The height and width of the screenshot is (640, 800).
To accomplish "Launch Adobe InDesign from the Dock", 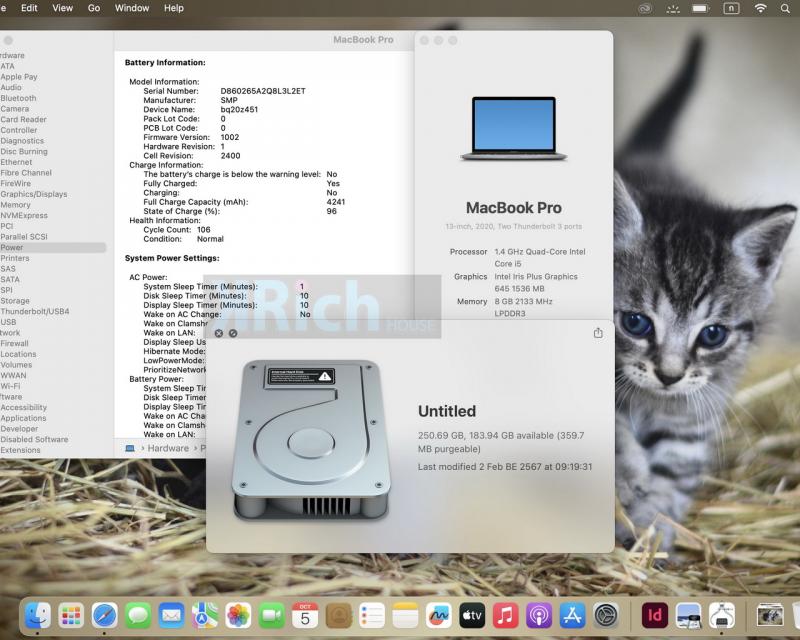I will pos(655,616).
